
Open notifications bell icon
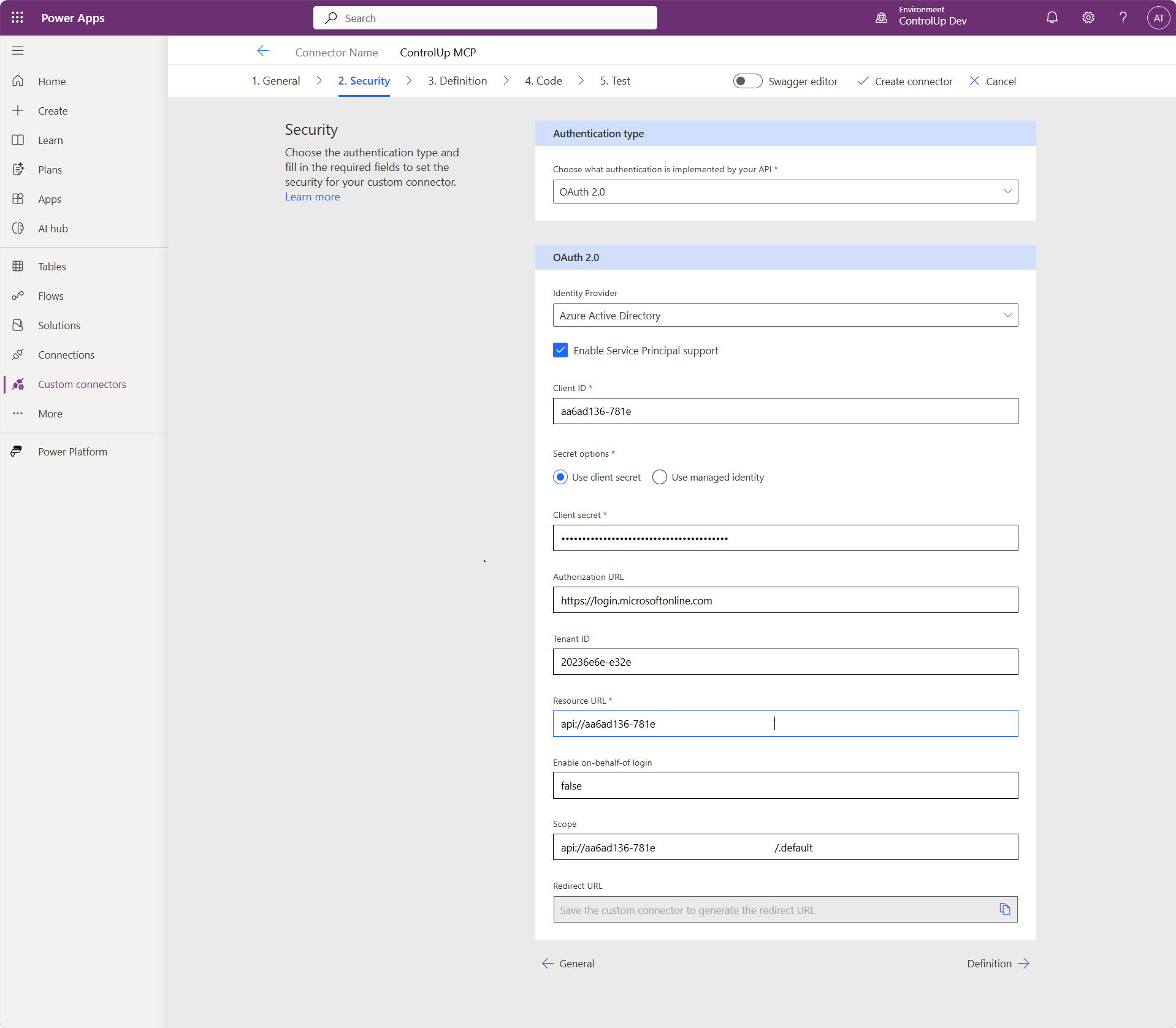[1052, 18]
